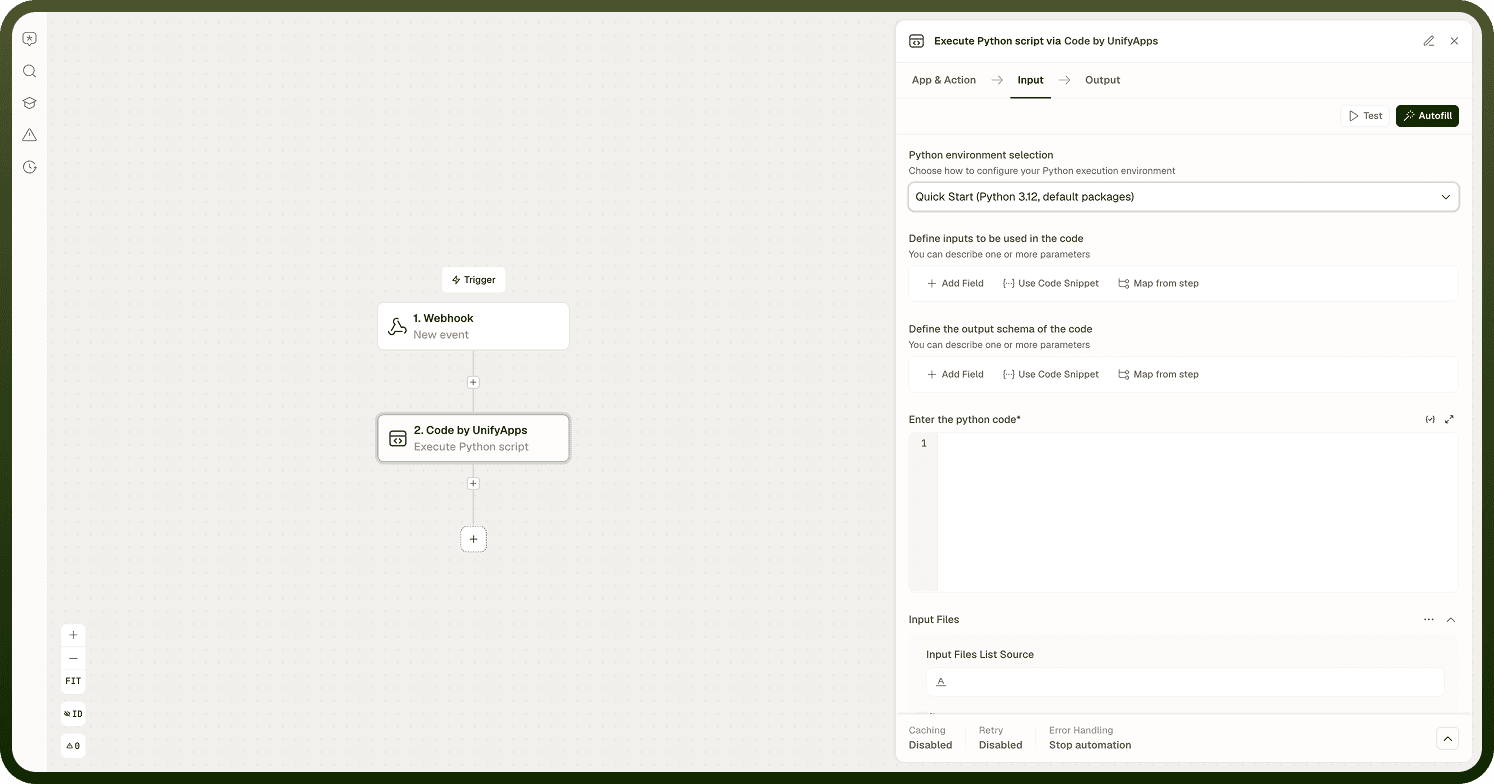Click the Code by UnifyApps node icon
This screenshot has width=1494, height=784.
pos(397,438)
